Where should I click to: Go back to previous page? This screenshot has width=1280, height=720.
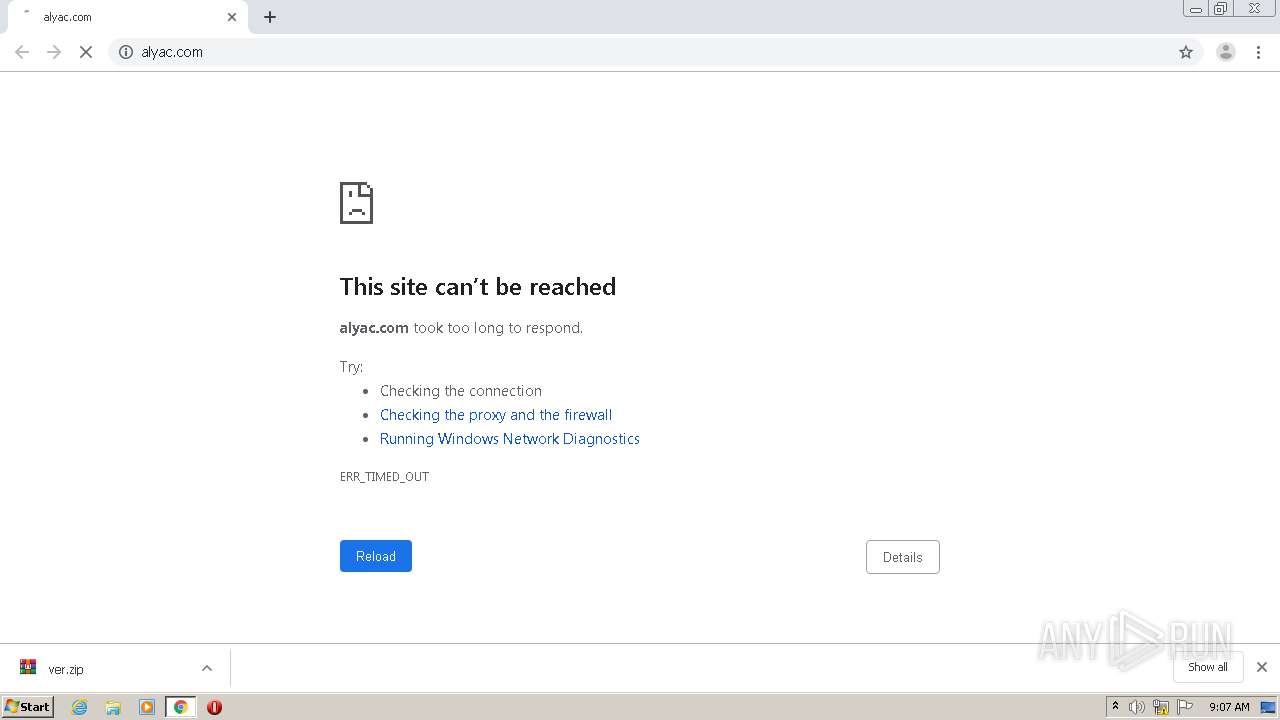(x=22, y=52)
